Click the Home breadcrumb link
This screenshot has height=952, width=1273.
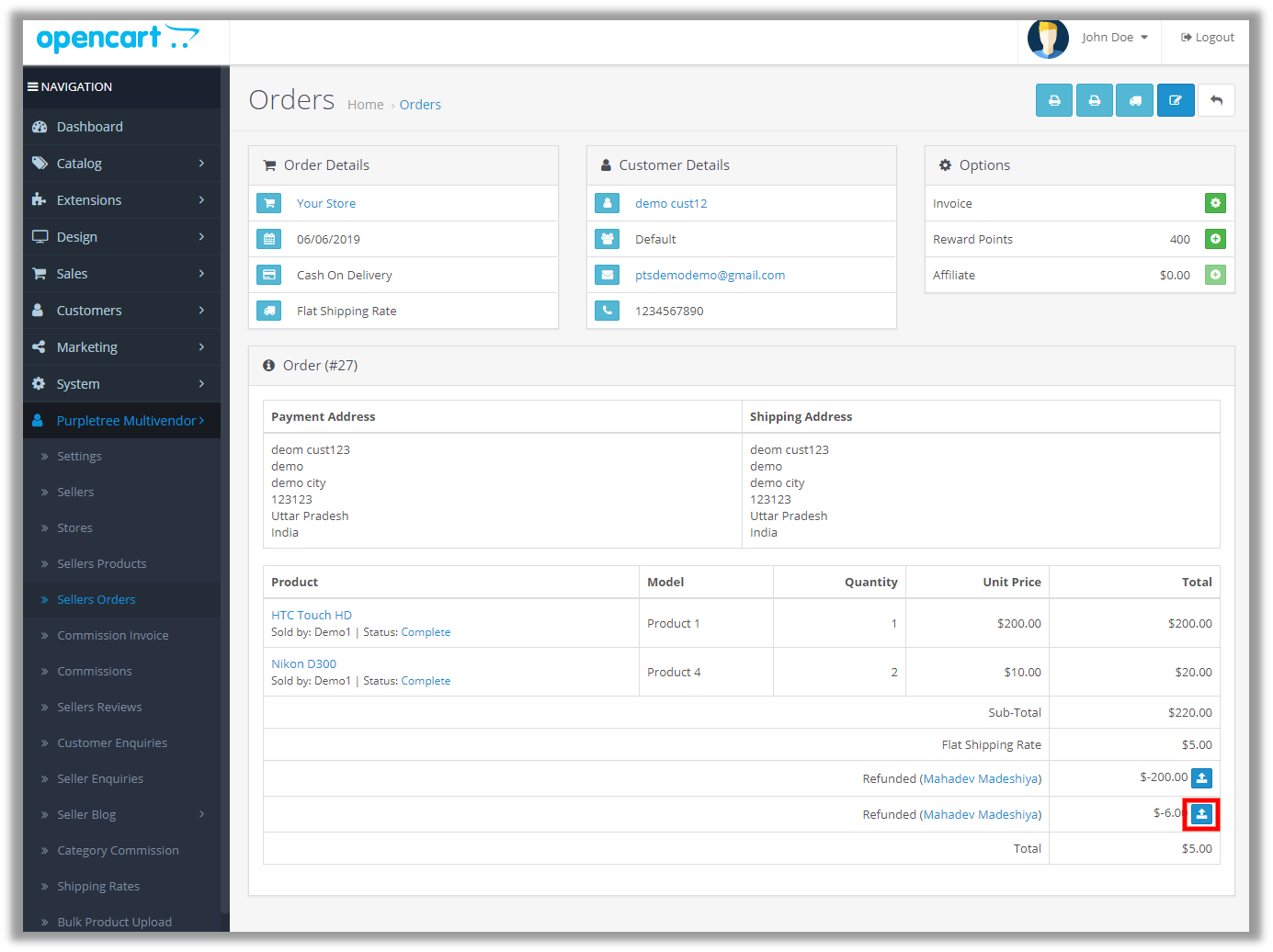(x=366, y=105)
